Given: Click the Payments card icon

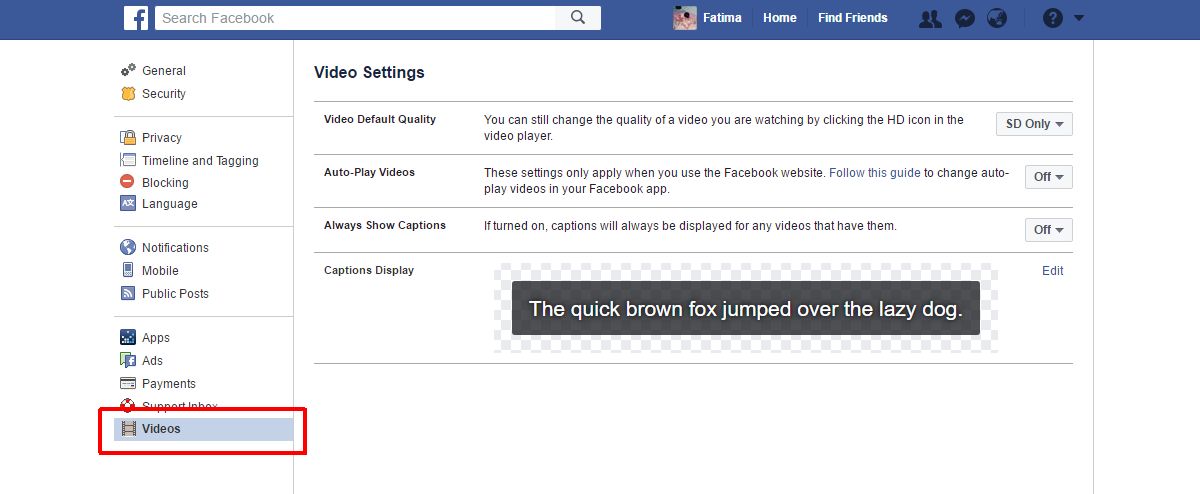Looking at the screenshot, I should pos(128,383).
